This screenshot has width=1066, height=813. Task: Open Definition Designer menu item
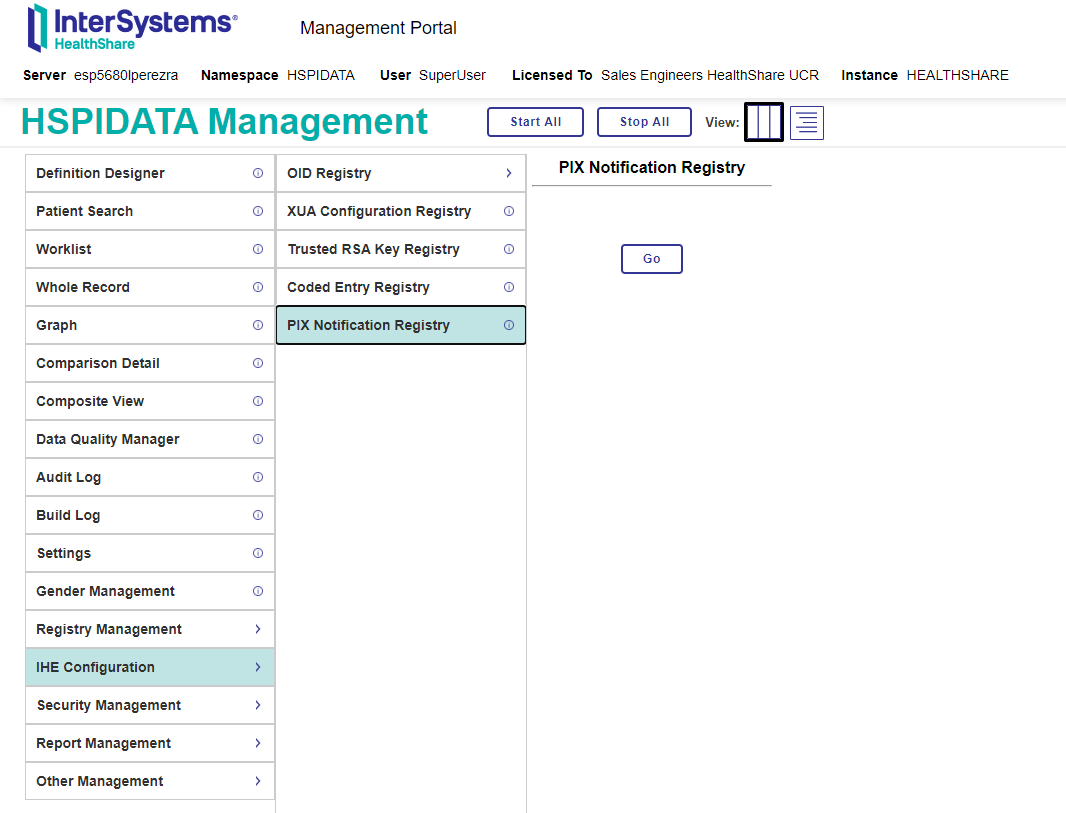(150, 173)
